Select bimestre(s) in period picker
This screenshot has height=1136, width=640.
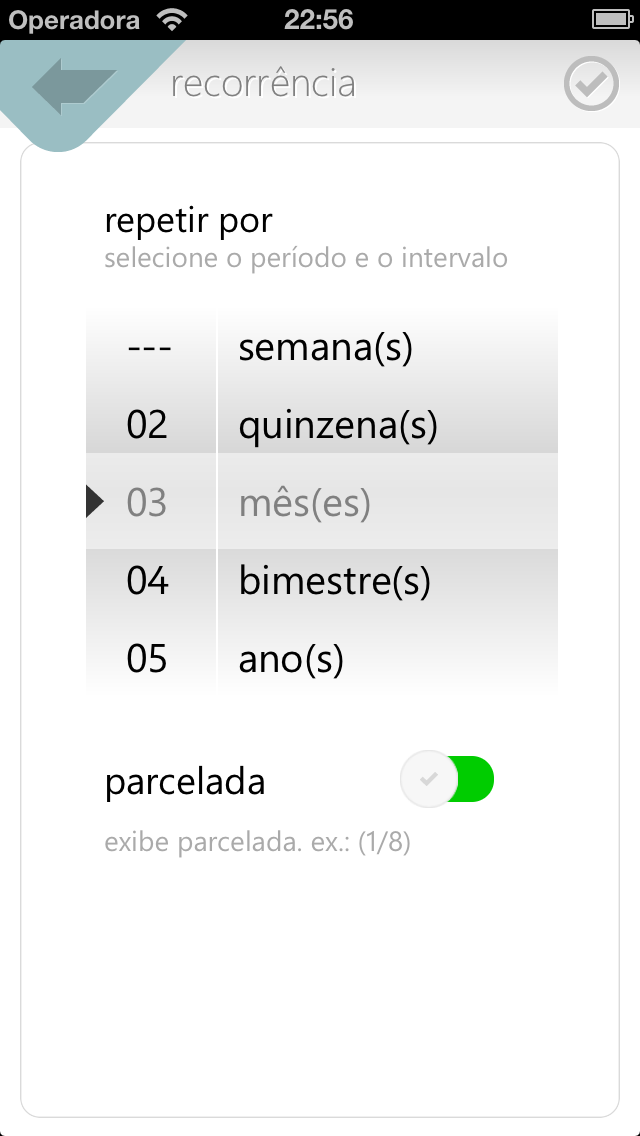coord(335,581)
